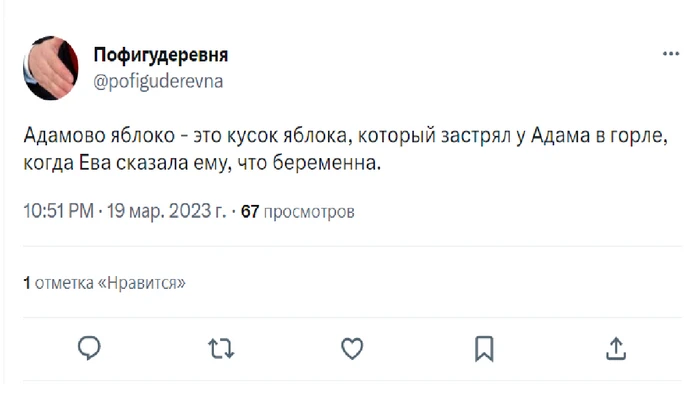The image size is (700, 394).
Task: Click the word беременна in tweet text
Action: pyautogui.click(x=326, y=163)
